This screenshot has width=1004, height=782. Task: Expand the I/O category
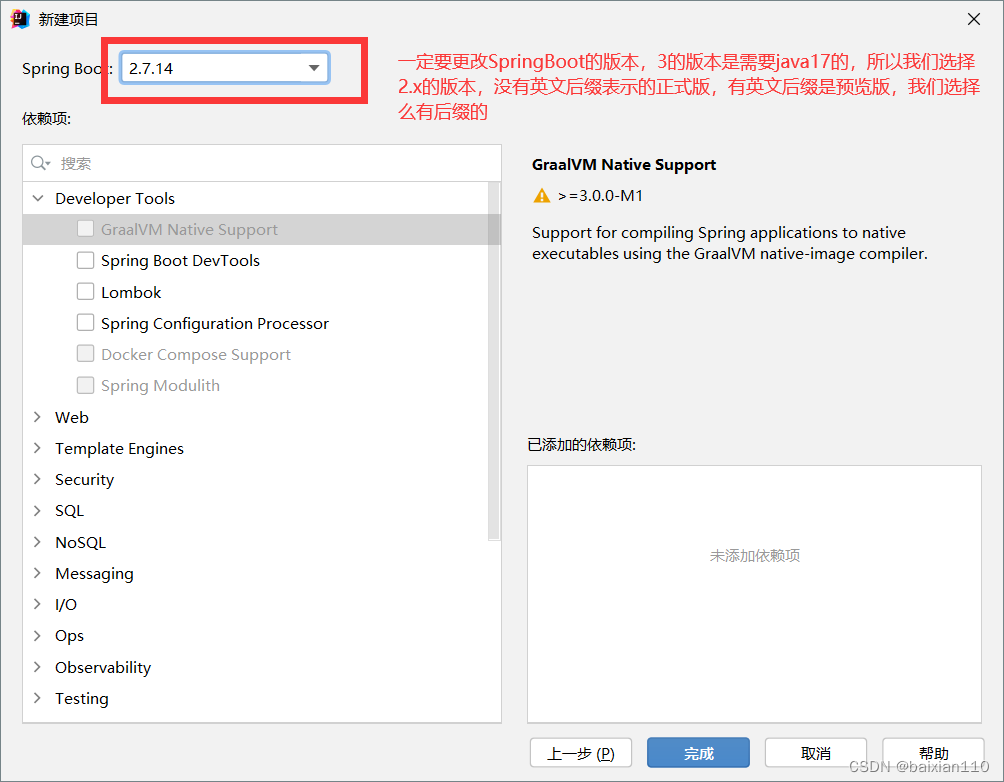[38, 604]
